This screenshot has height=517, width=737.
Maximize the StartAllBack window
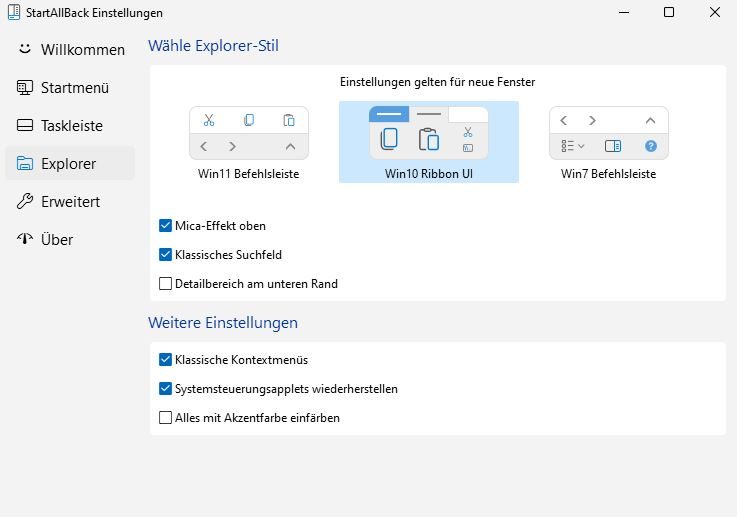tap(669, 12)
